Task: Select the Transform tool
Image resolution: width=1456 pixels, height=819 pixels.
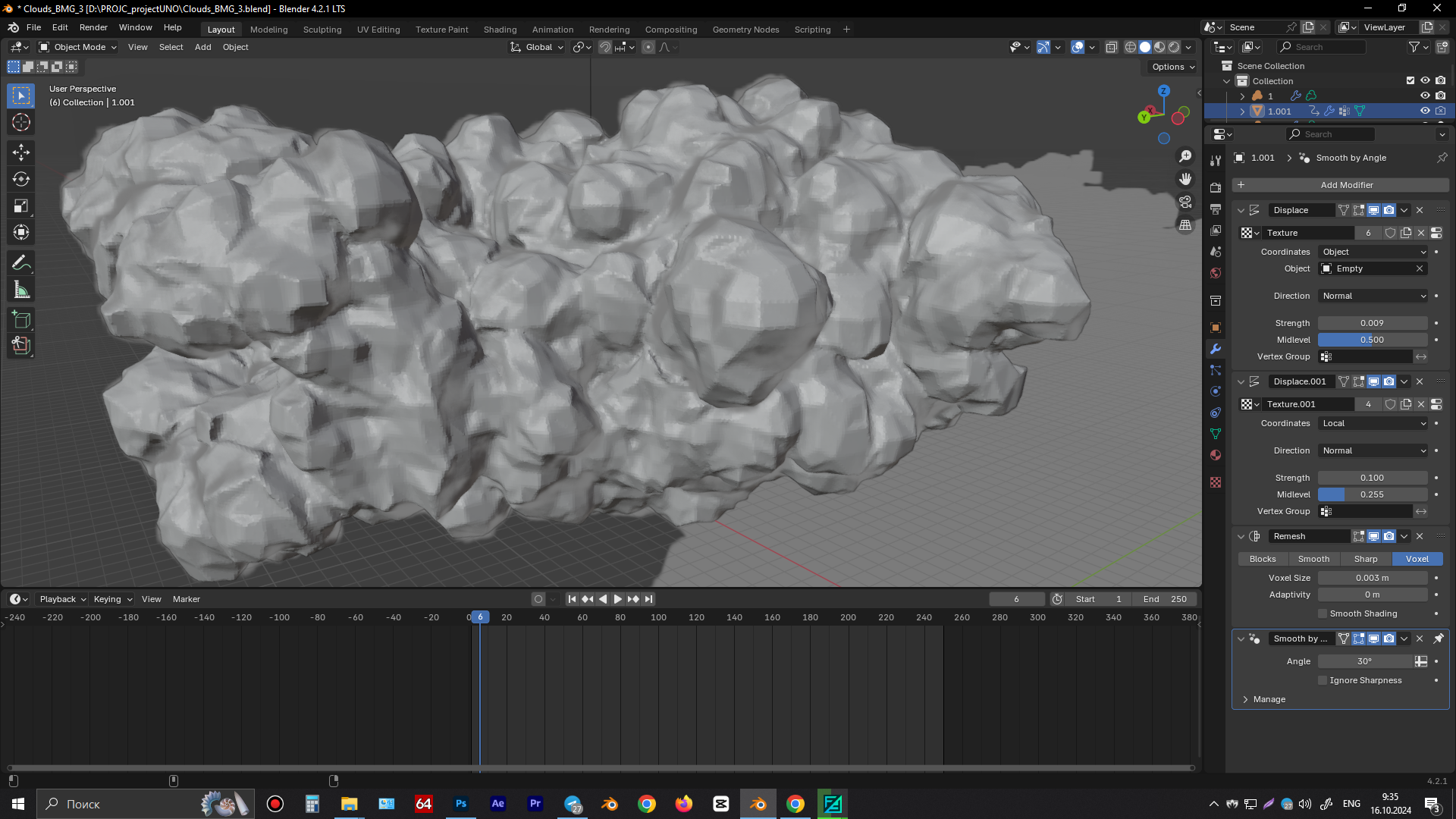Action: pyautogui.click(x=21, y=232)
